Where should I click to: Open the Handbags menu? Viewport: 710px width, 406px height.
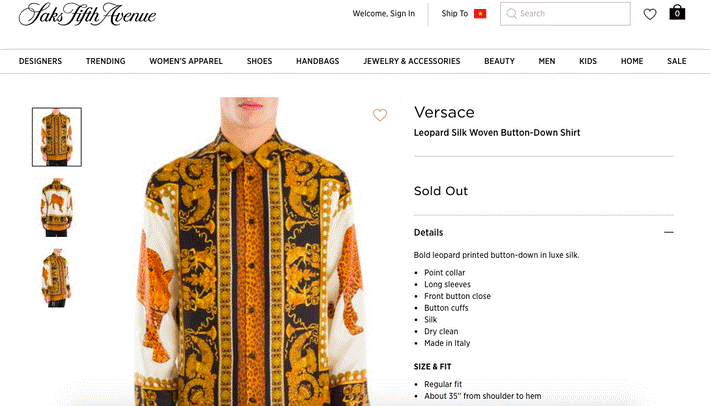(x=317, y=61)
